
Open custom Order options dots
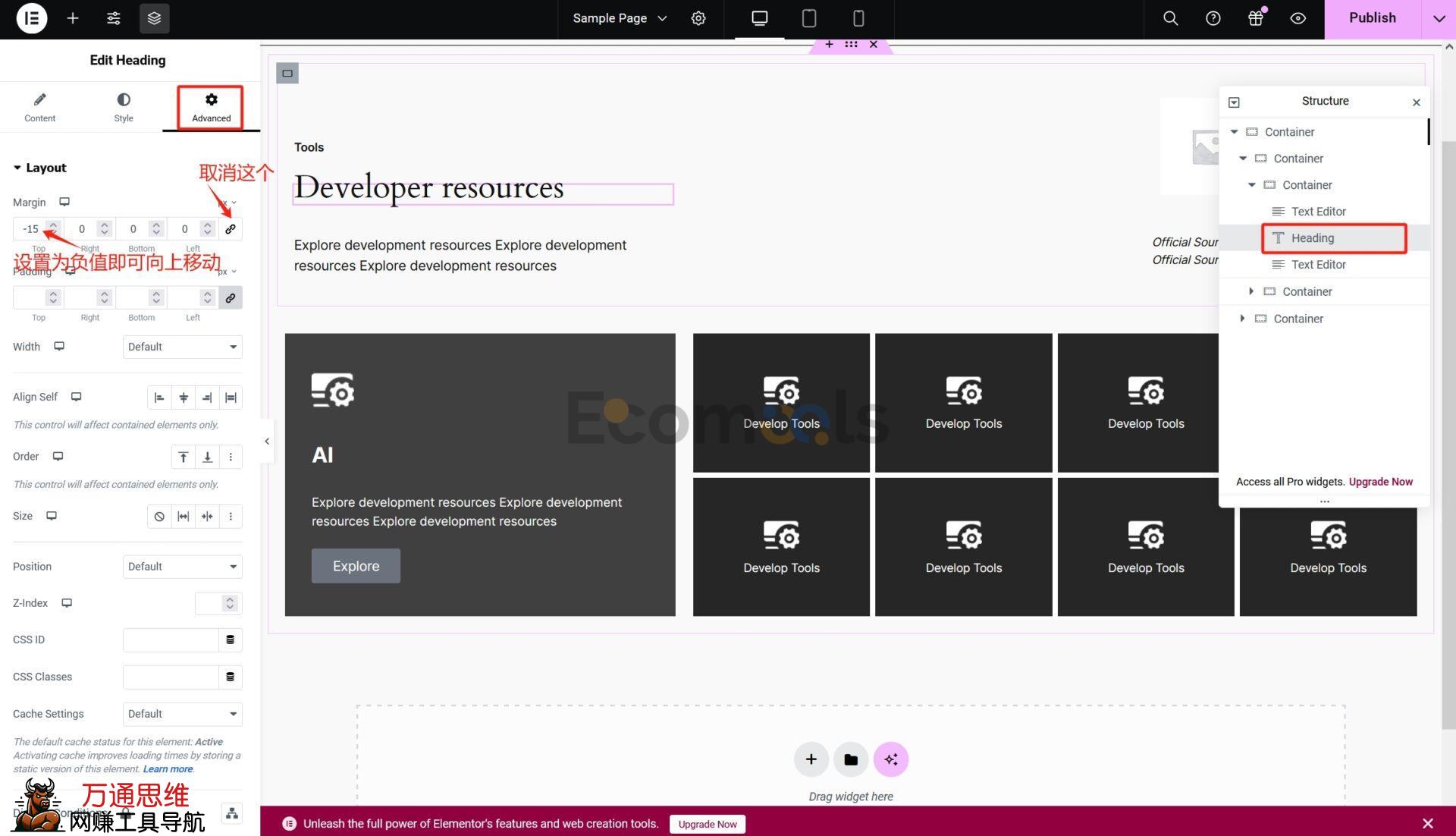[x=231, y=457]
